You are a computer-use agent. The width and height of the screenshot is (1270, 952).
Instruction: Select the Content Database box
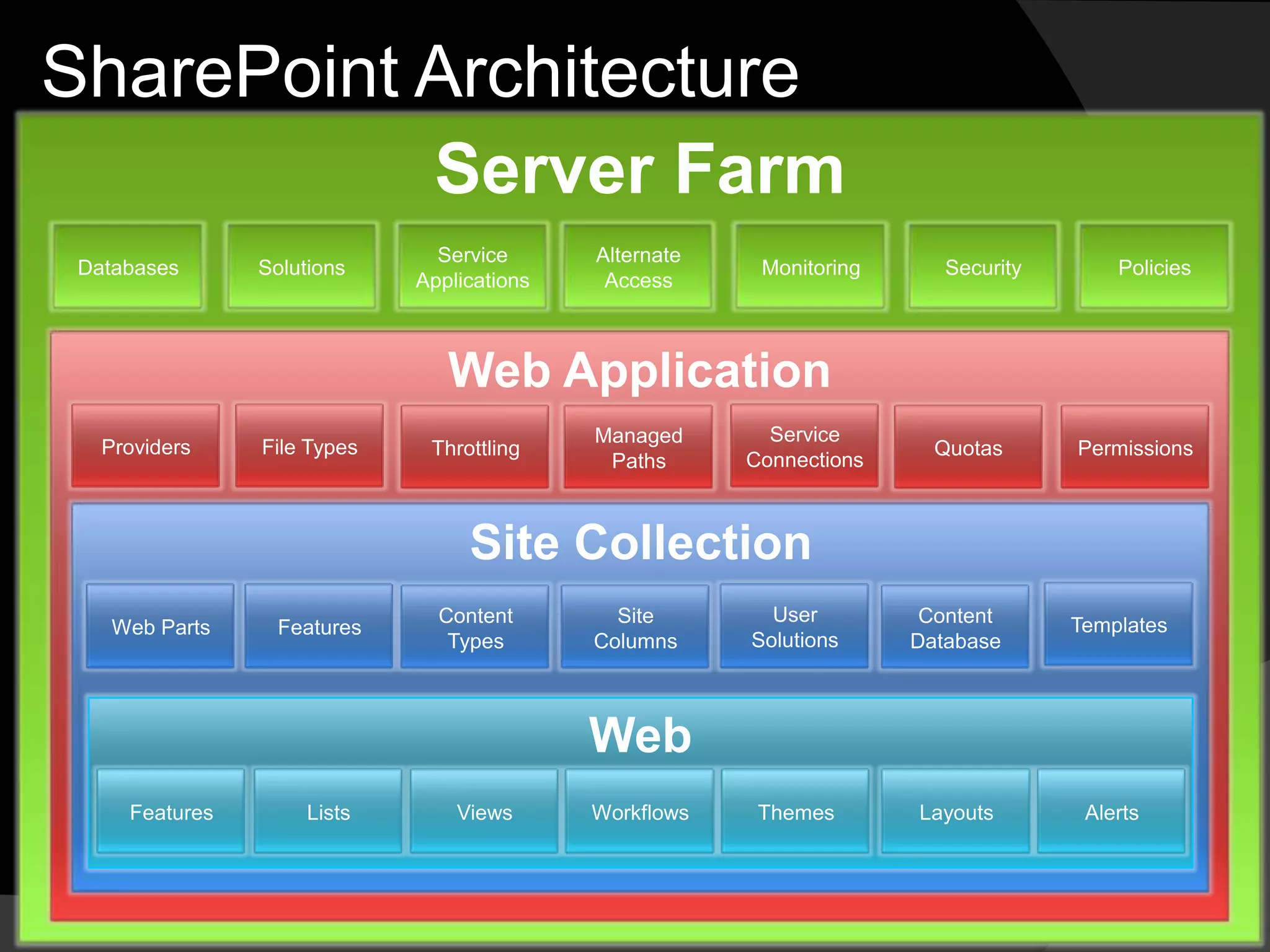(x=955, y=627)
